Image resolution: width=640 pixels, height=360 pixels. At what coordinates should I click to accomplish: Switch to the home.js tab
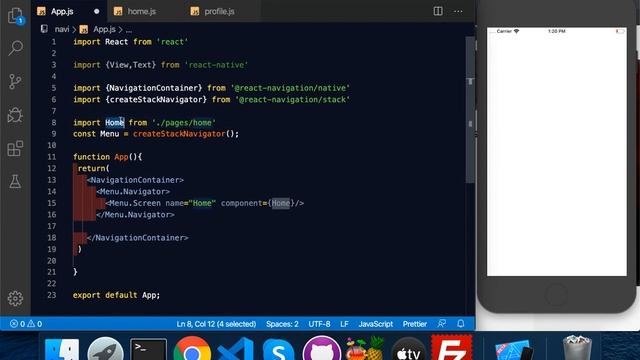point(141,11)
